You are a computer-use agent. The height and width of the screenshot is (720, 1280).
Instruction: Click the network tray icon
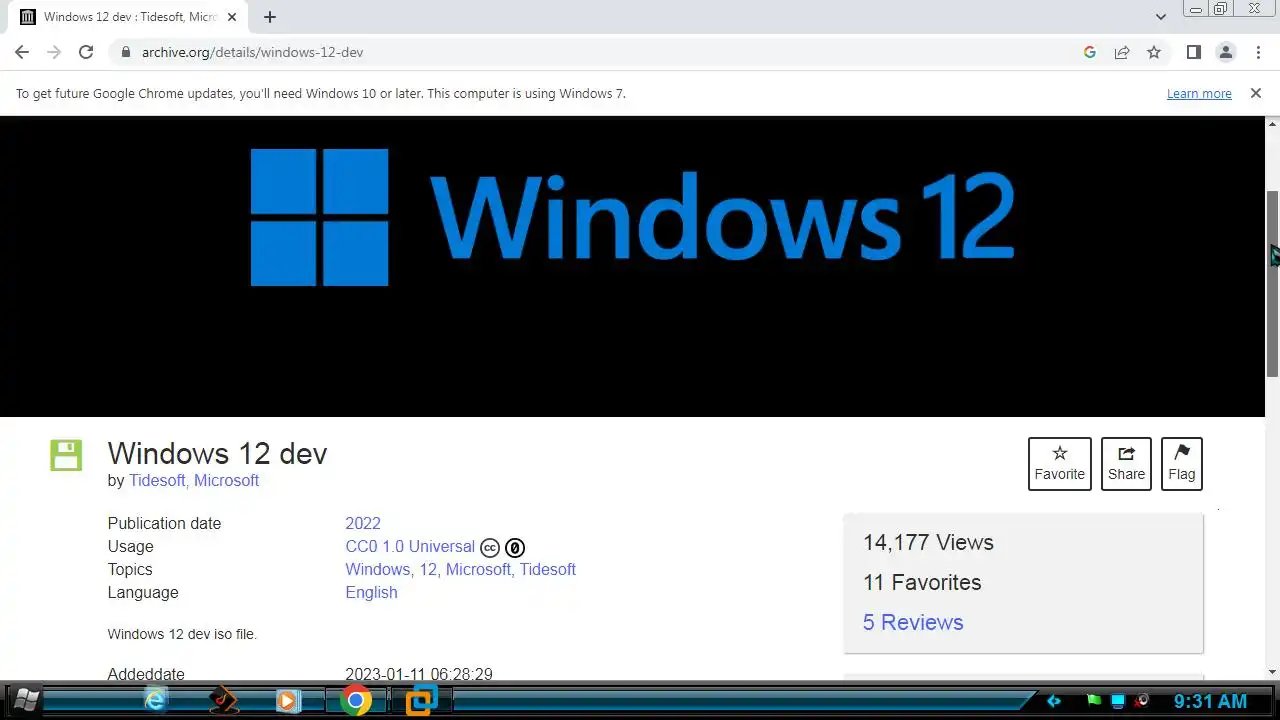point(1118,701)
